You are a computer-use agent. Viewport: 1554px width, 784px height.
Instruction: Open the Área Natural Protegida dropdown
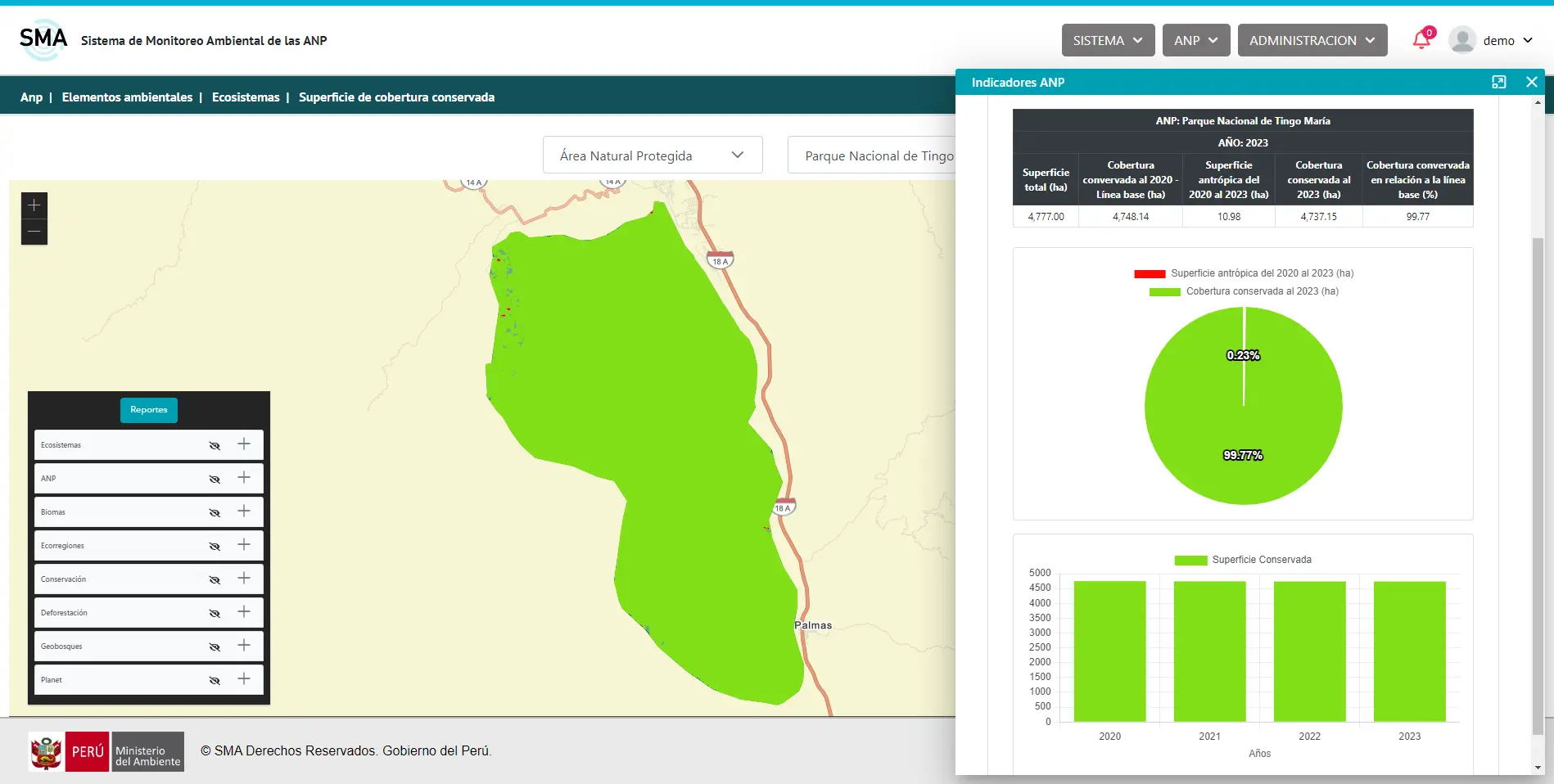point(653,155)
